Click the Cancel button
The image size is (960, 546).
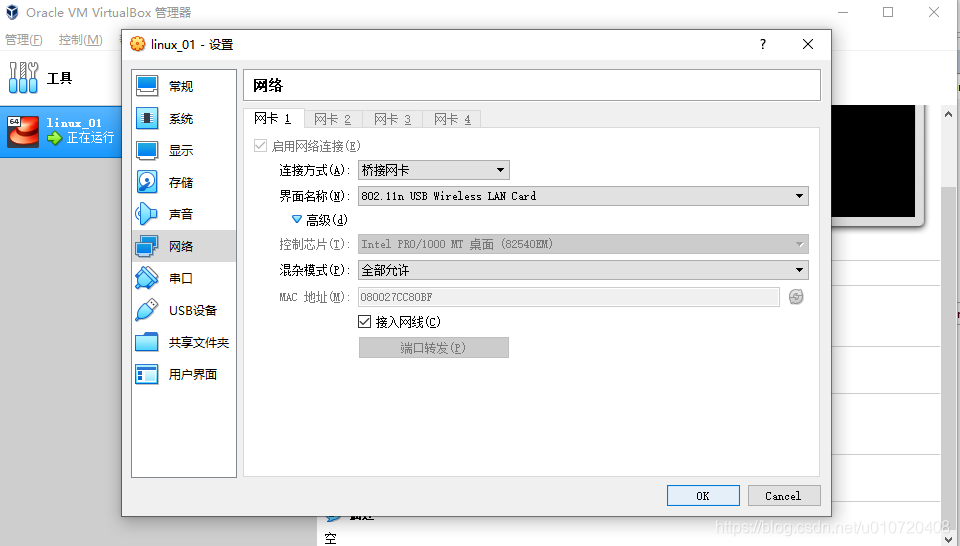784,496
